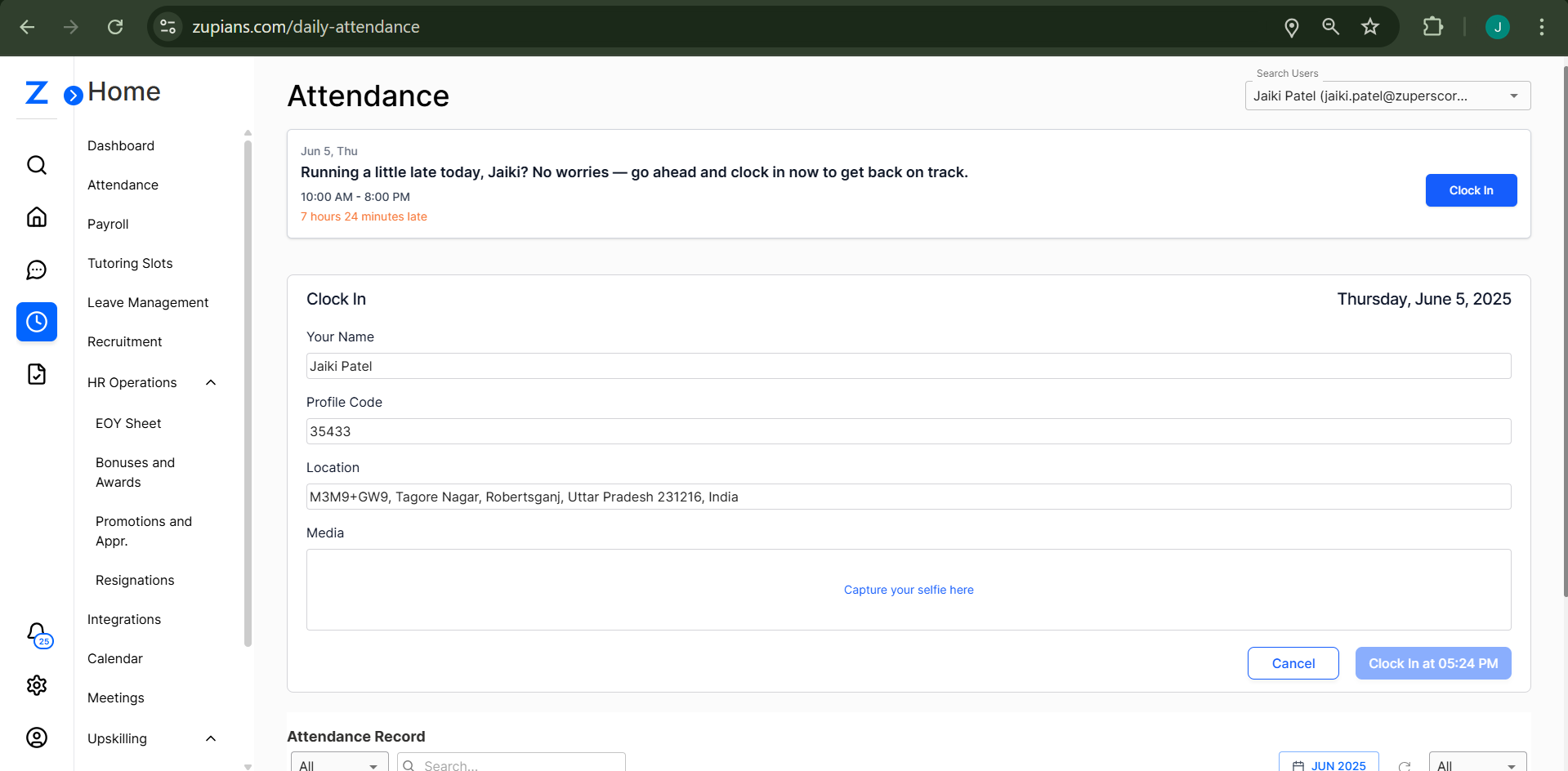This screenshot has width=1568, height=771.
Task: Open the document checklist icon in the sidebar
Action: coord(37,373)
